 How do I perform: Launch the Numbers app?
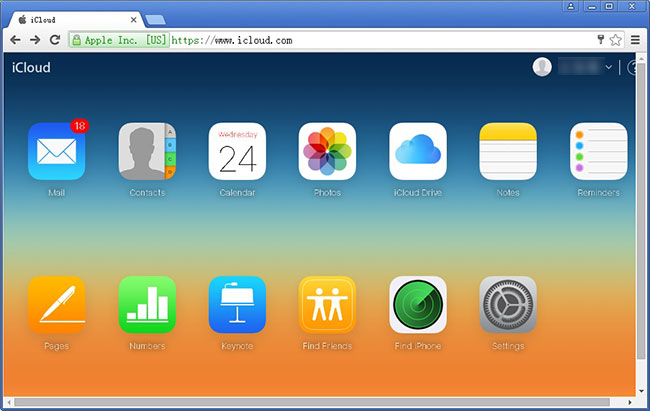(147, 305)
